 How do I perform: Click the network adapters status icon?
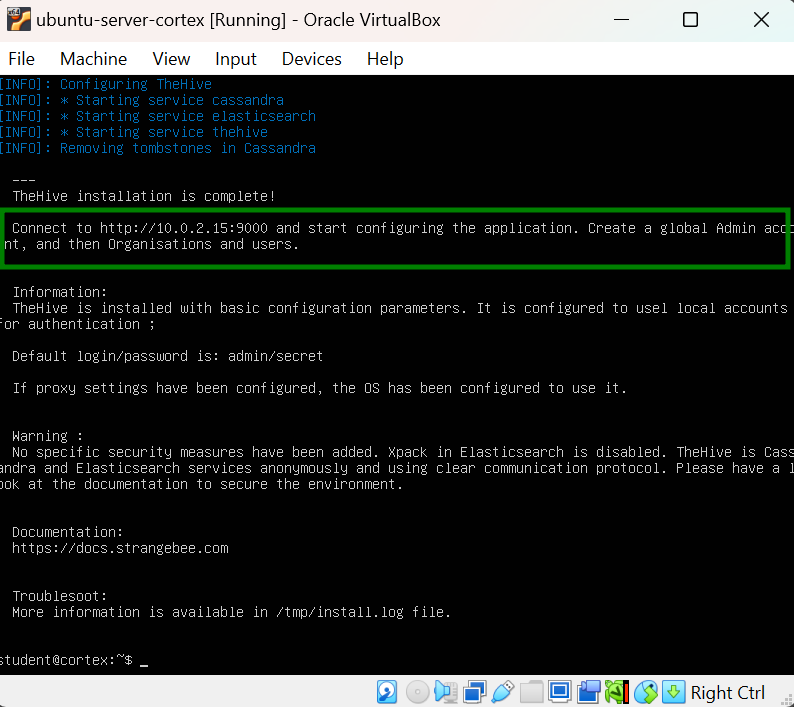point(474,692)
